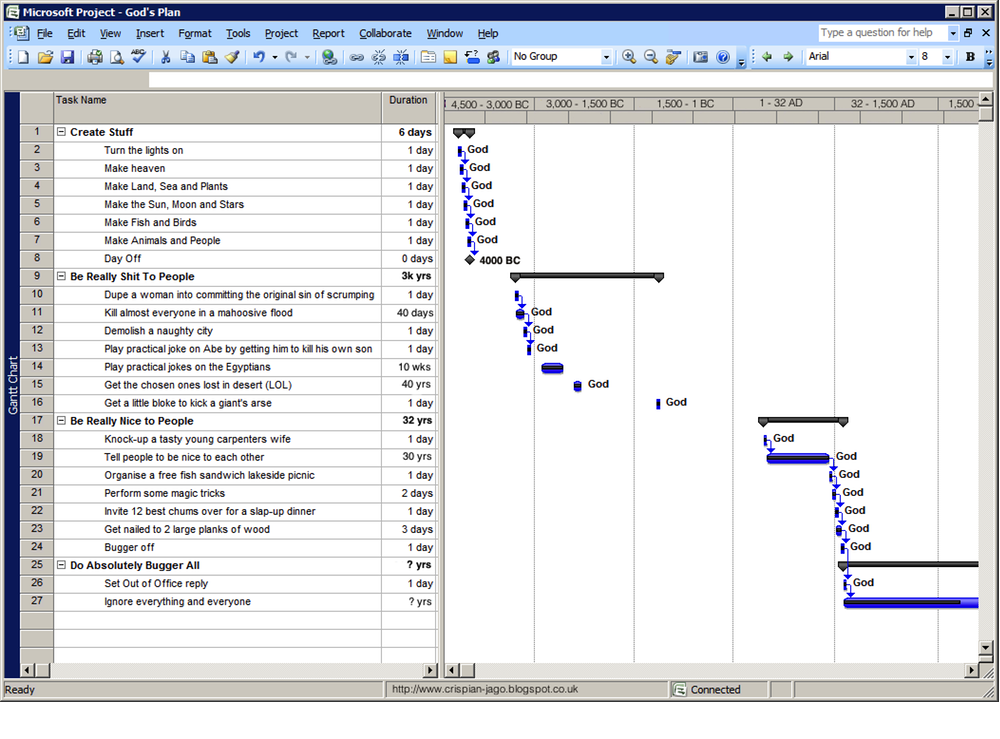The width and height of the screenshot is (1000, 739).
Task: Collapse Do Absolutely Bugger All group
Action: (62, 565)
